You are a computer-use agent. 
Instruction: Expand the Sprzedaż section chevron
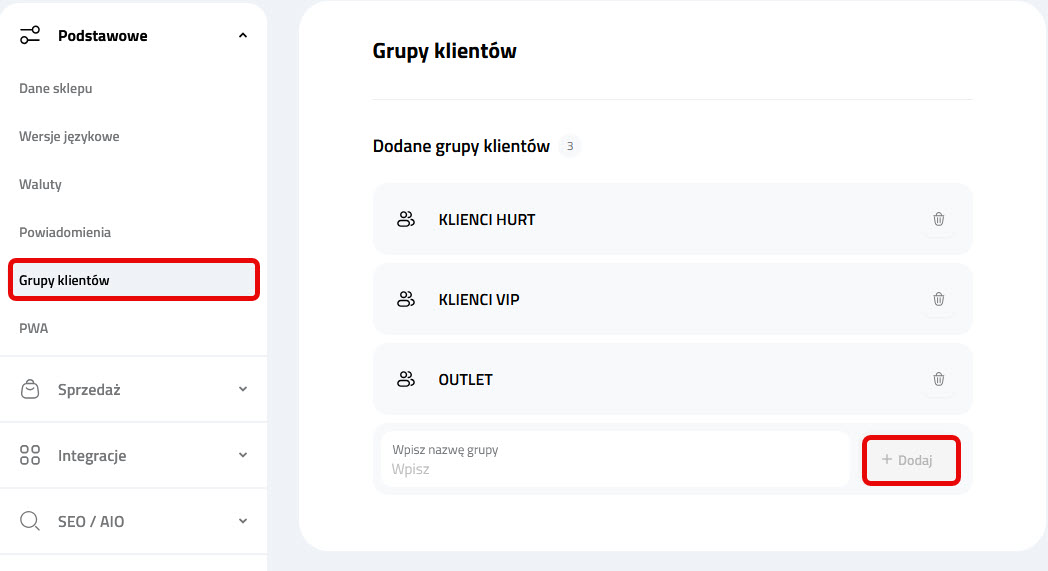click(243, 389)
